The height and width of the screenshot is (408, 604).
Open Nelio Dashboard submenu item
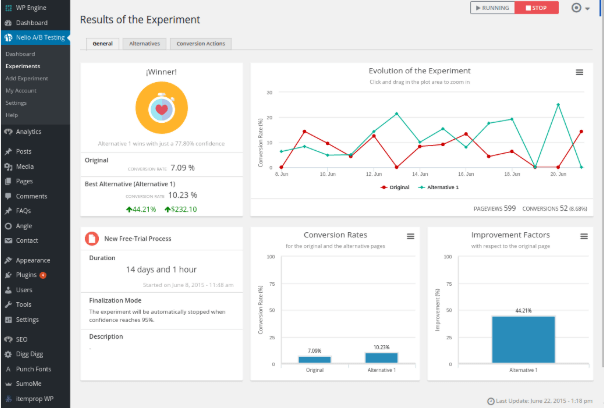pos(20,54)
